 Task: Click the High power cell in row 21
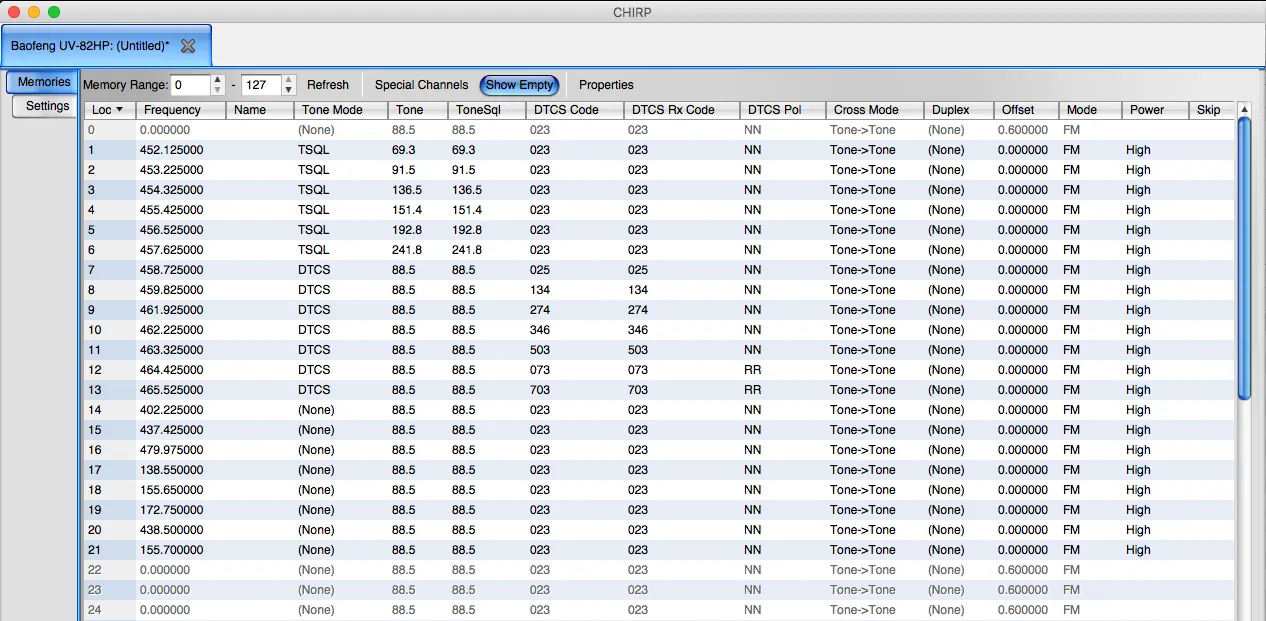point(1138,550)
